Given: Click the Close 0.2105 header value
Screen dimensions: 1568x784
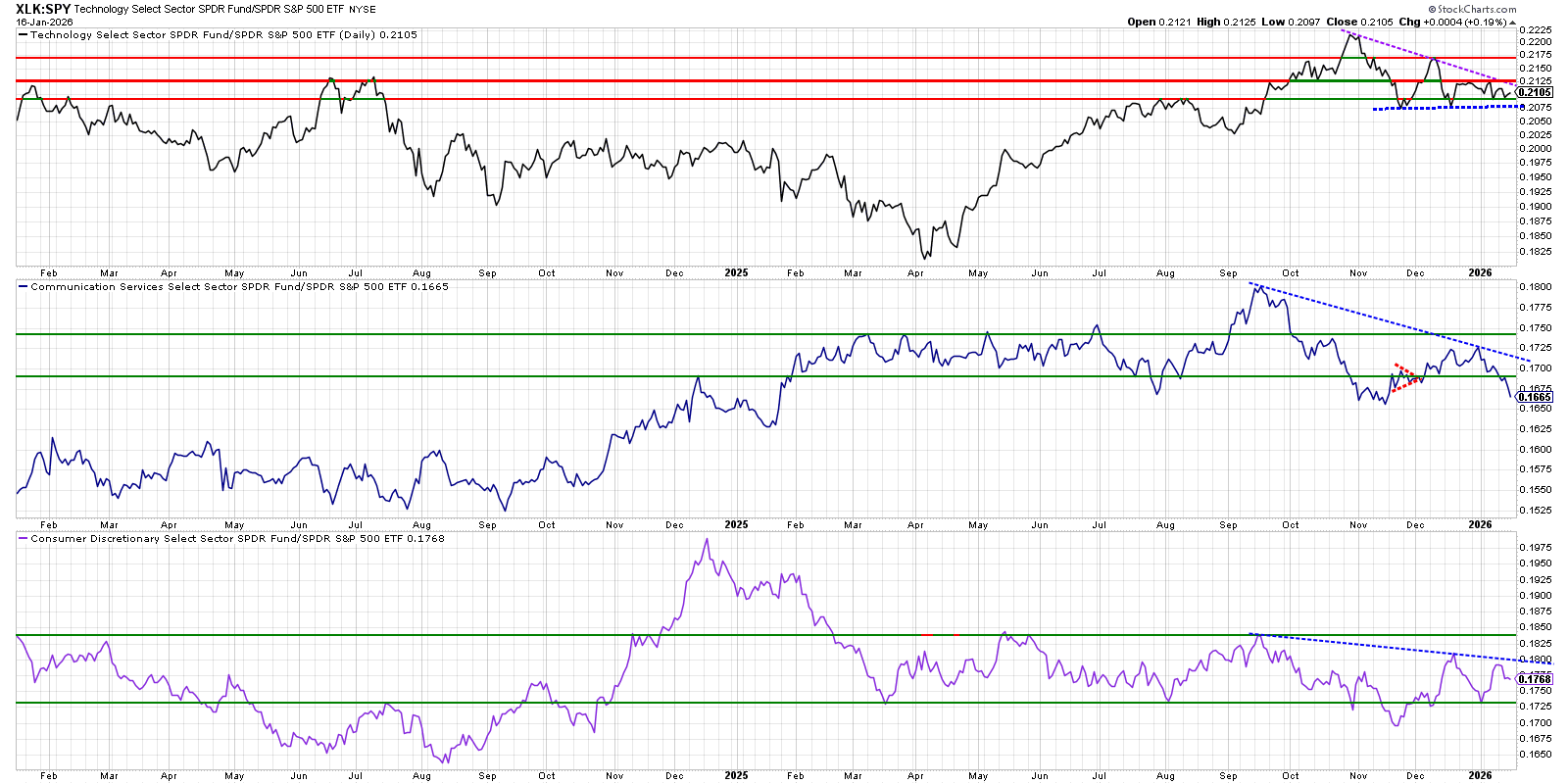Looking at the screenshot, I should click(x=1360, y=22).
